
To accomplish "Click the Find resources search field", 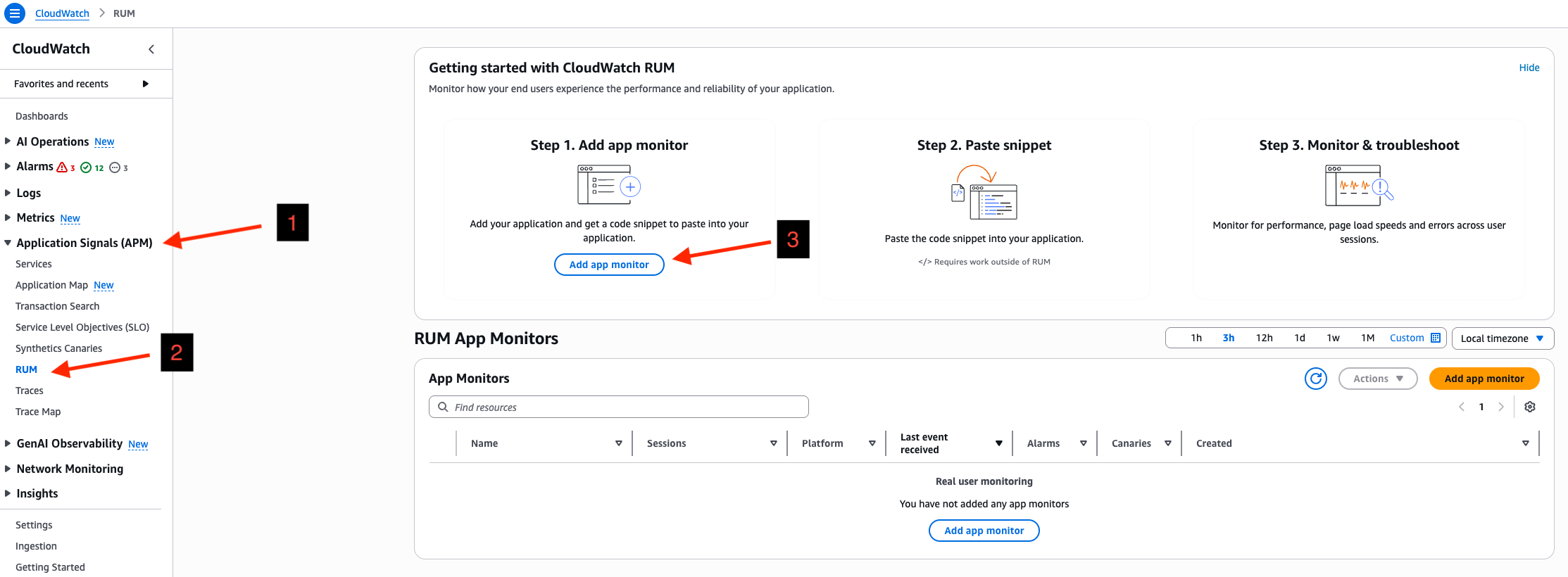I will pos(618,406).
